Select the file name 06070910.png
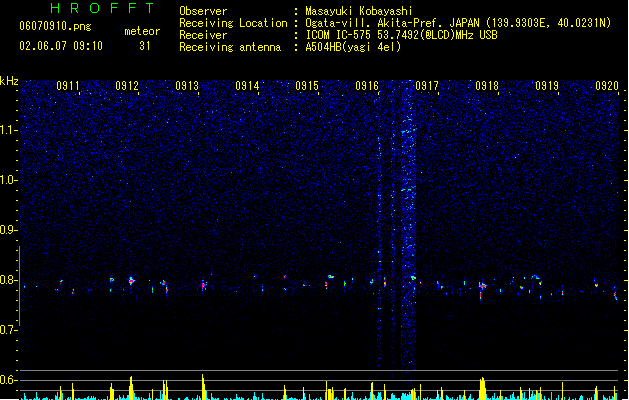 click(x=55, y=26)
